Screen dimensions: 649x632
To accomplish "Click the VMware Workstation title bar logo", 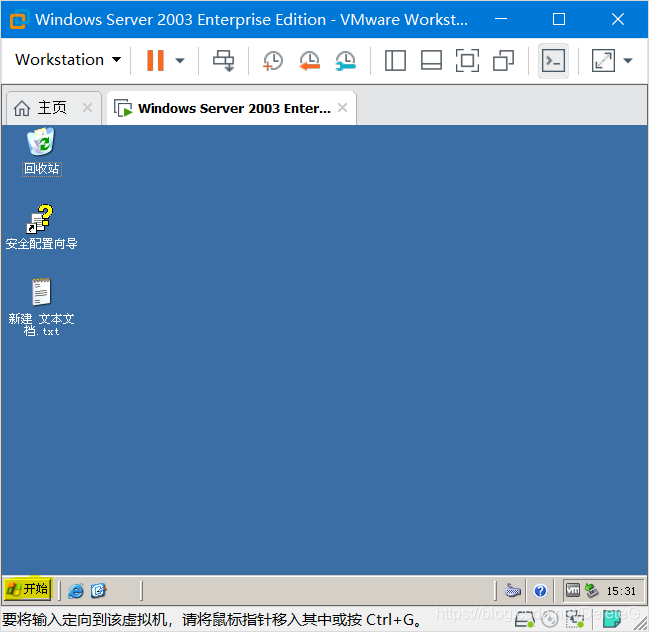I will pos(18,20).
